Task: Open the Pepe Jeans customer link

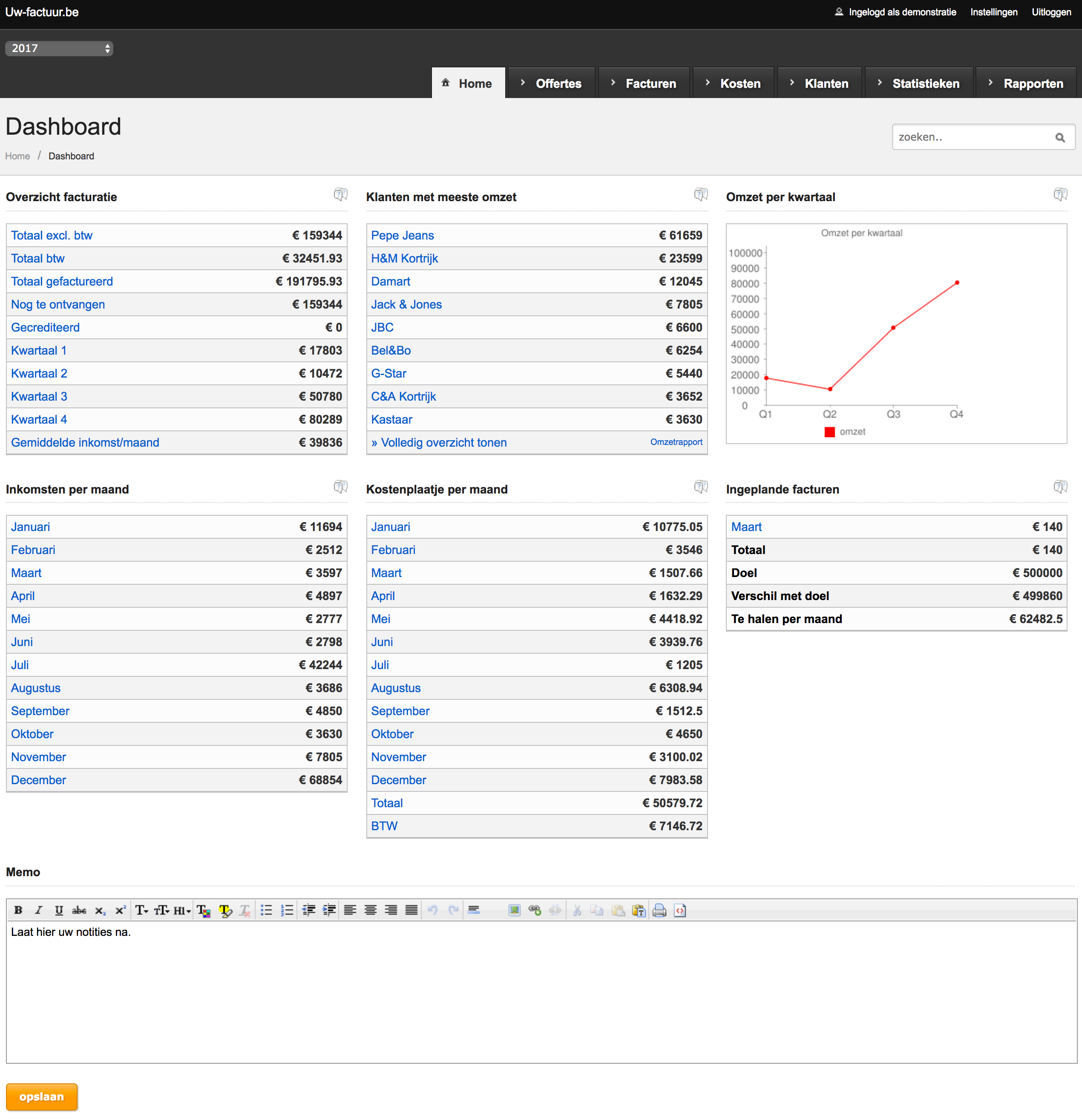Action: [x=402, y=235]
